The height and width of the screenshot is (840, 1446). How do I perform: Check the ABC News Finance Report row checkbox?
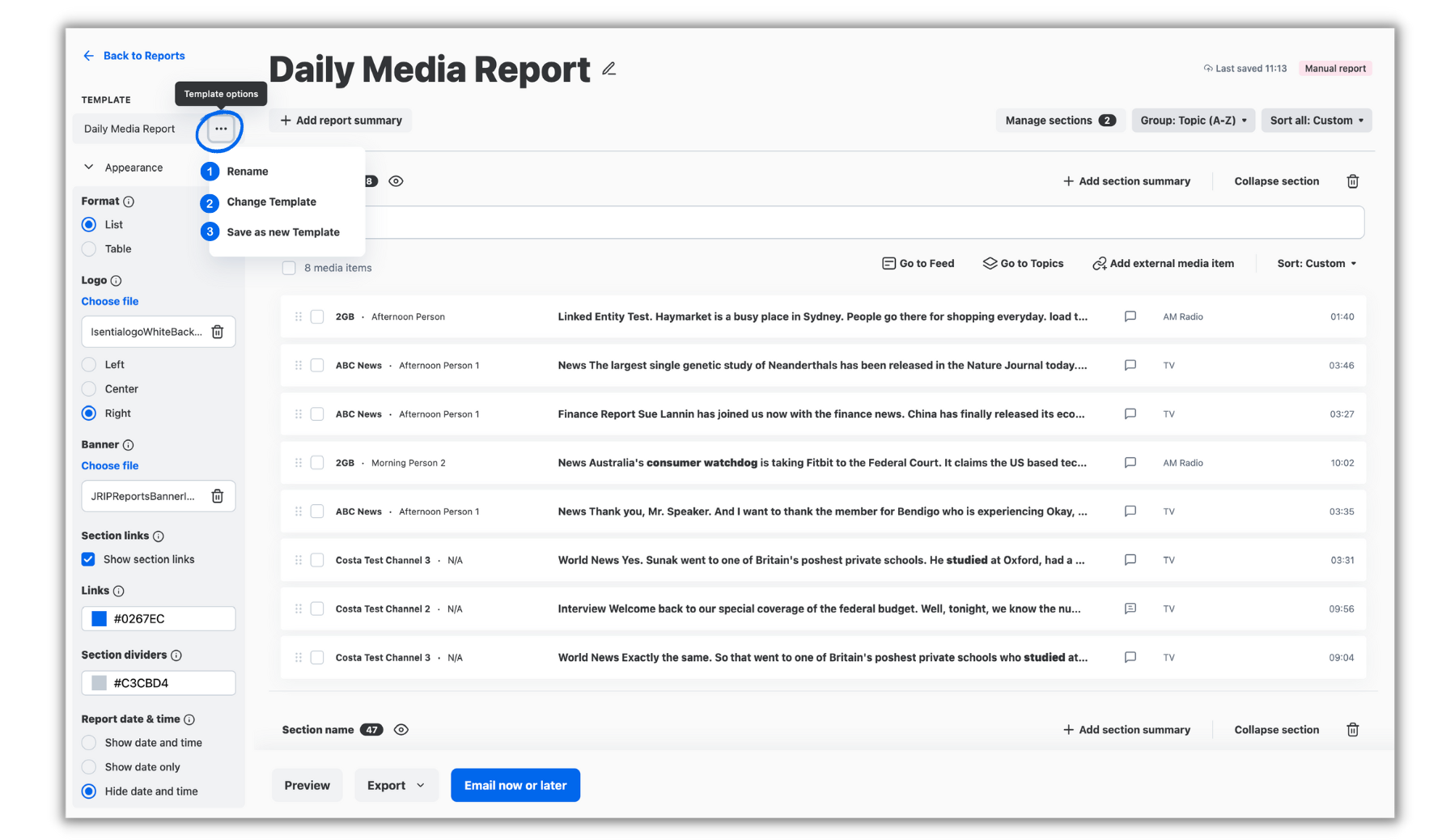point(317,414)
